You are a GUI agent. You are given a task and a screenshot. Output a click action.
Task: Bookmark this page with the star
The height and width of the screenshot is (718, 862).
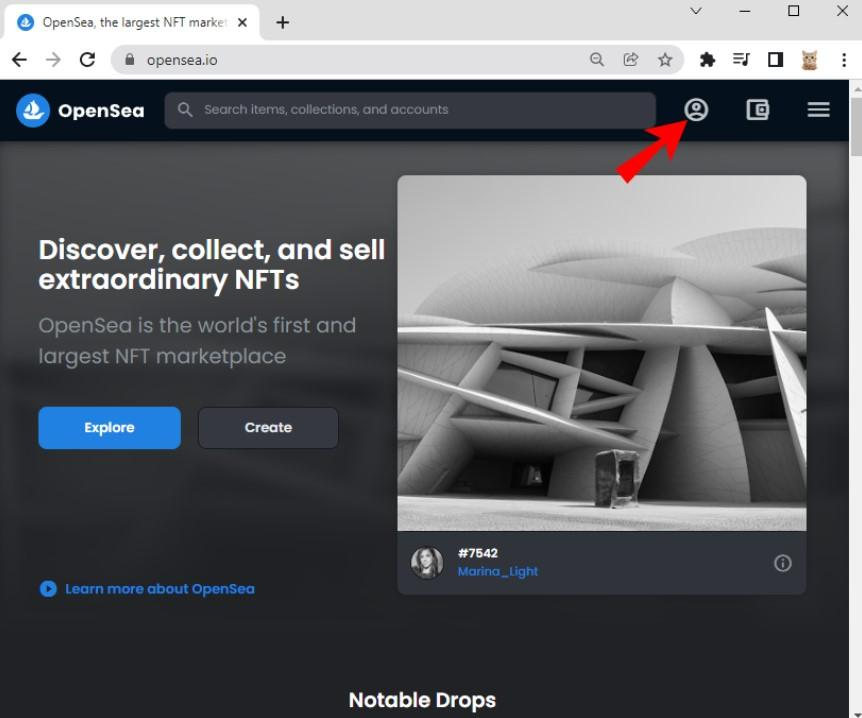point(665,59)
